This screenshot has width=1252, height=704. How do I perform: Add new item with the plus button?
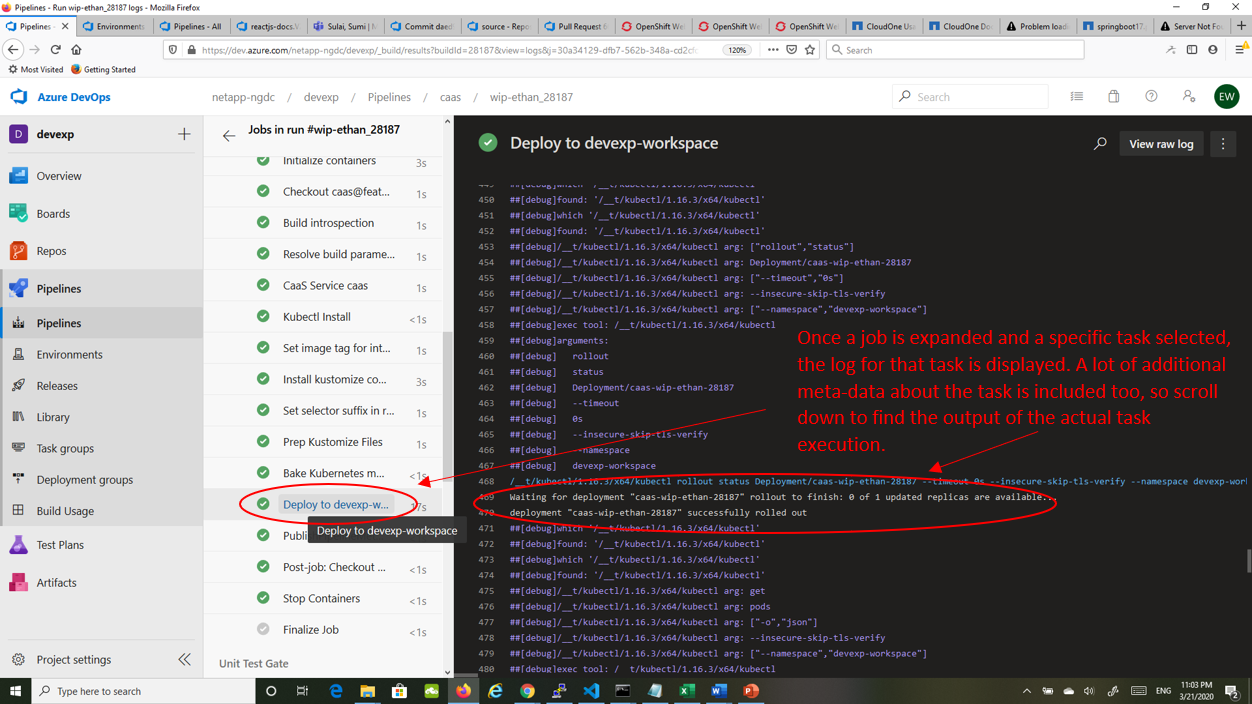click(184, 134)
